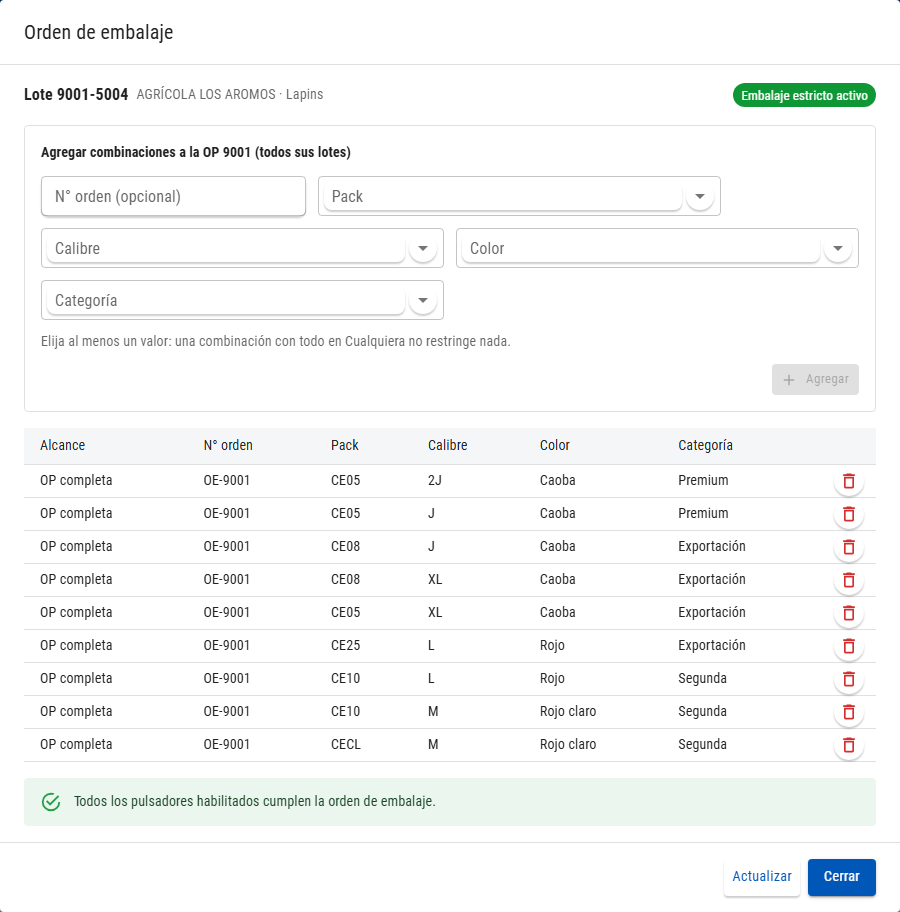Click the Color column header in table
Image resolution: width=900 pixels, height=912 pixels.
[x=555, y=446]
